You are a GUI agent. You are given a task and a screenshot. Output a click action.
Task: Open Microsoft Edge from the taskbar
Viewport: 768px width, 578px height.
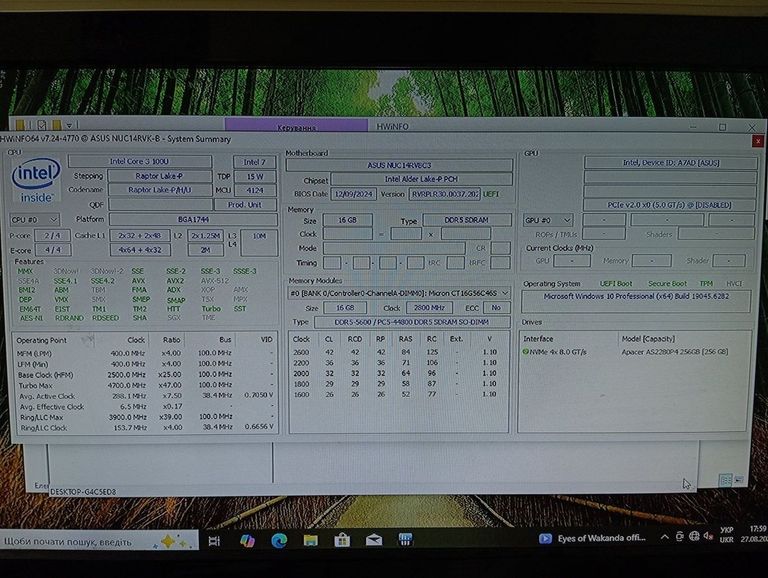[279, 540]
